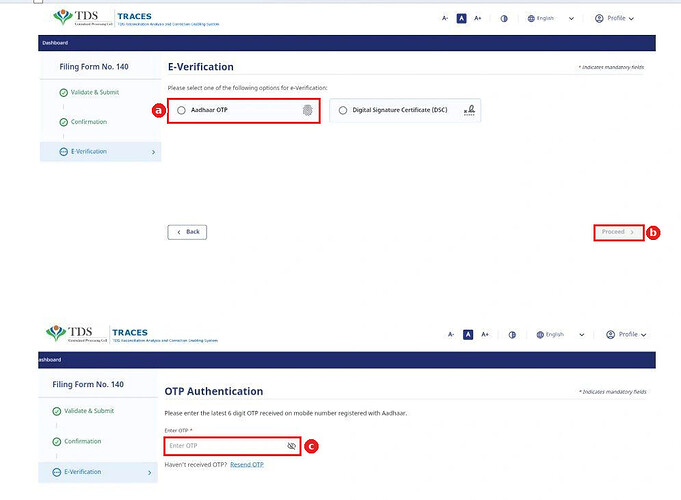The width and height of the screenshot is (681, 500).
Task: Click Confirmation check icon in lower sidebar
Action: 56,442
